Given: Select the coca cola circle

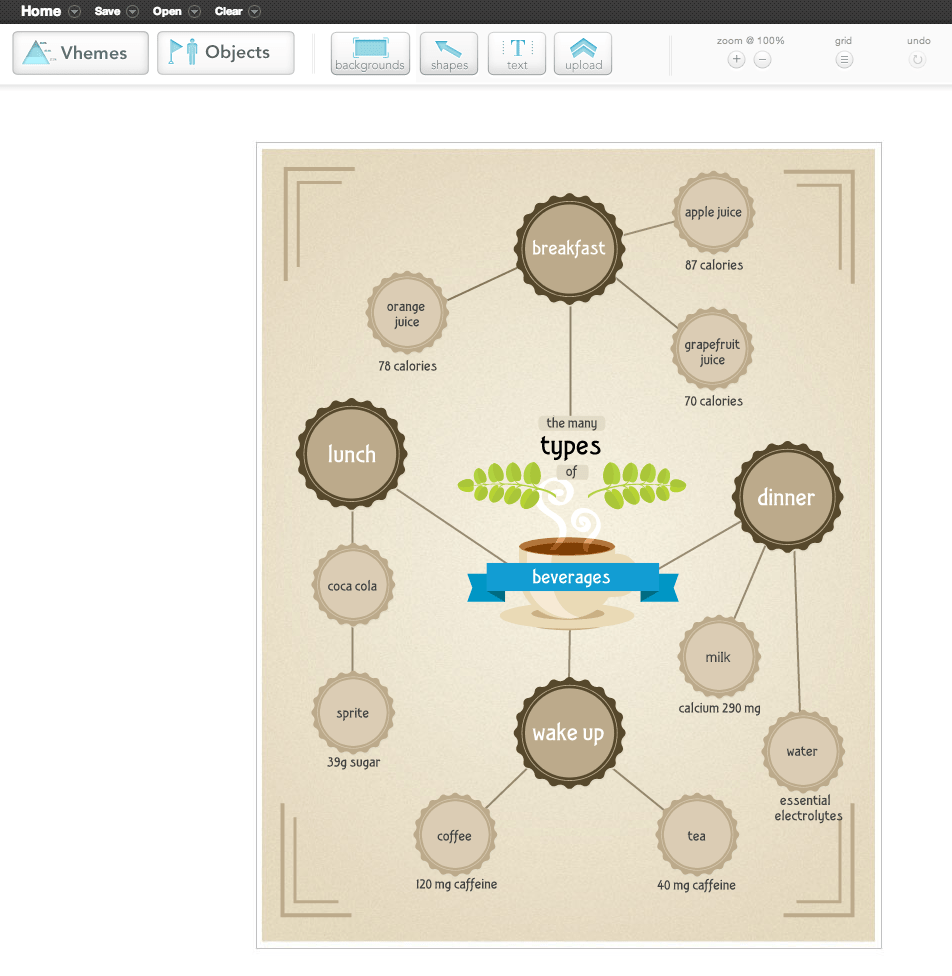Looking at the screenshot, I should 353,585.
